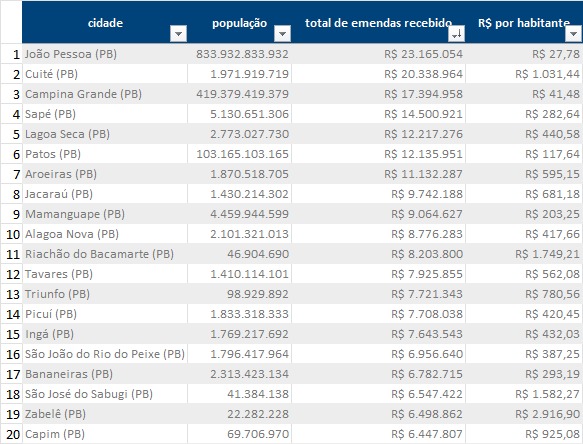The width and height of the screenshot is (583, 444).
Task: Select the Cuité (PB) city cell
Action: [x=105, y=74]
